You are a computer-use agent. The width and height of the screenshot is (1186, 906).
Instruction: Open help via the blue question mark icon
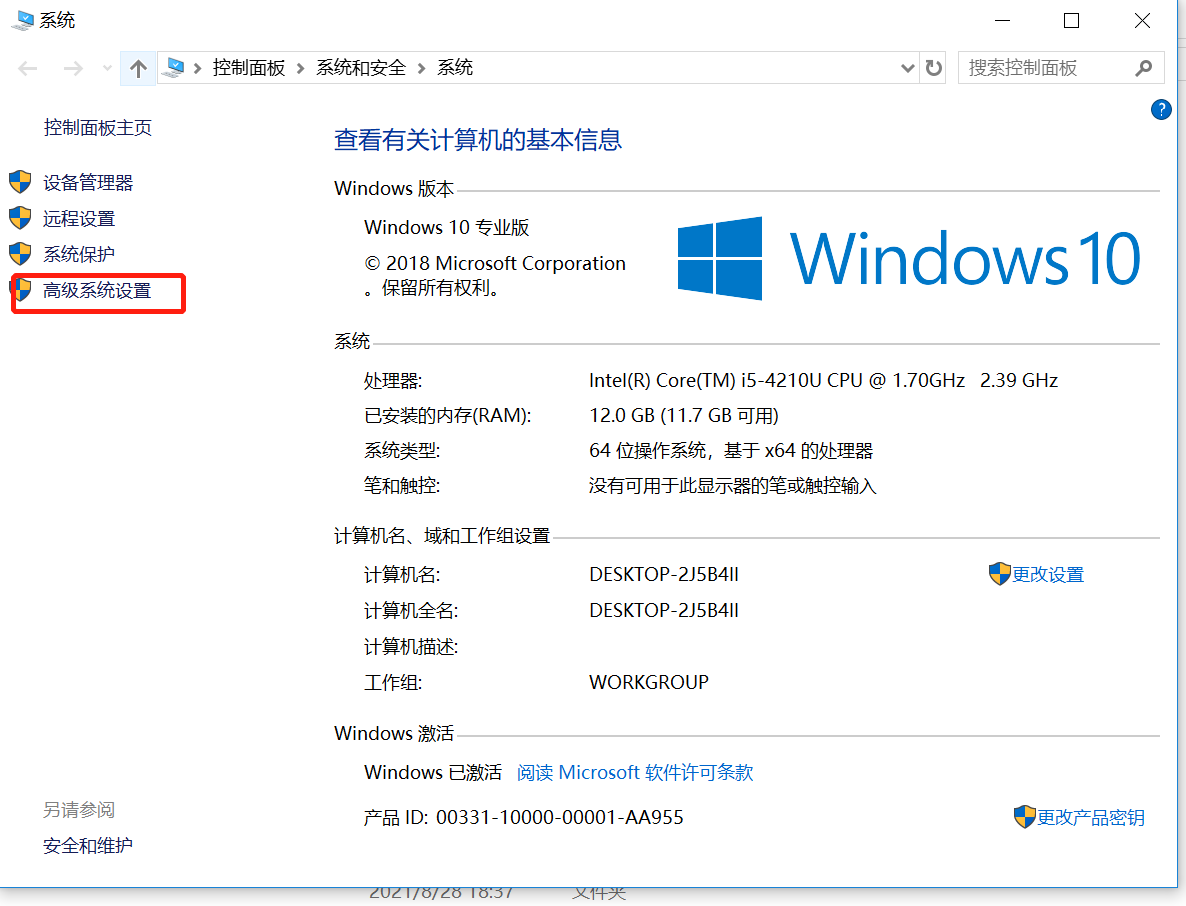point(1161,110)
